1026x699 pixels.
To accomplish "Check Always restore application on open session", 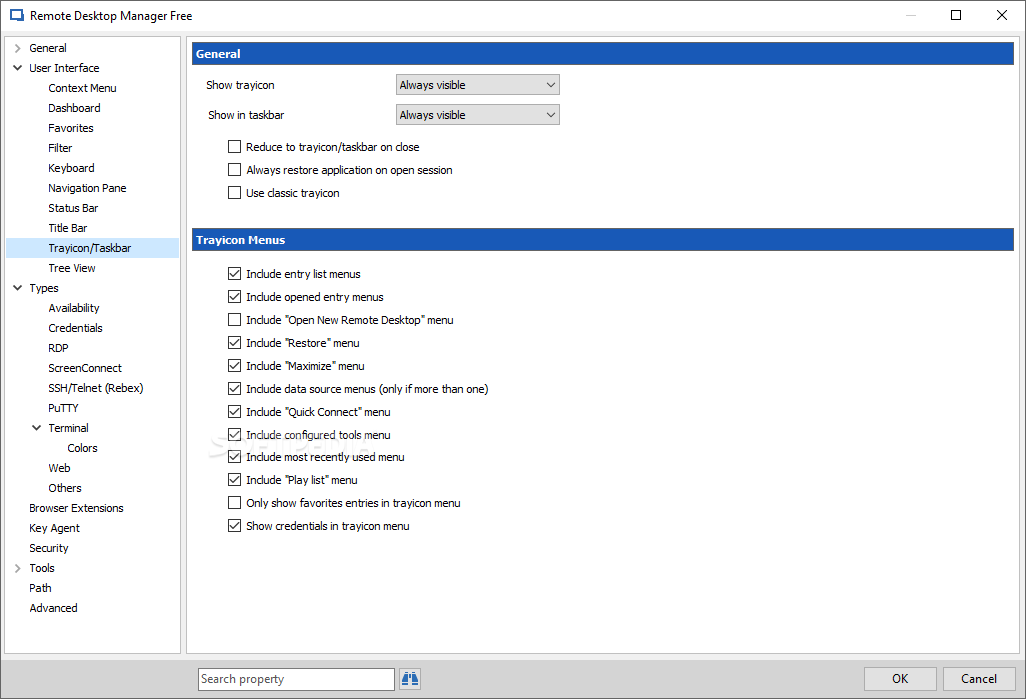I will click(x=234, y=170).
